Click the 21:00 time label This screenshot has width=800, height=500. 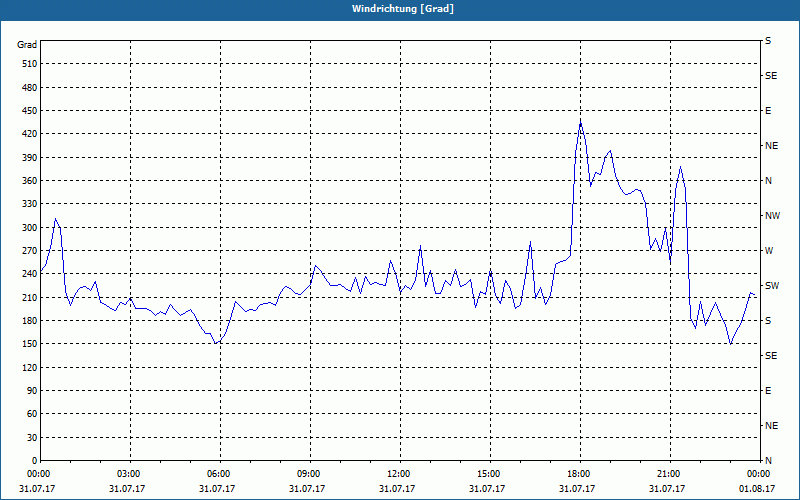coord(670,473)
